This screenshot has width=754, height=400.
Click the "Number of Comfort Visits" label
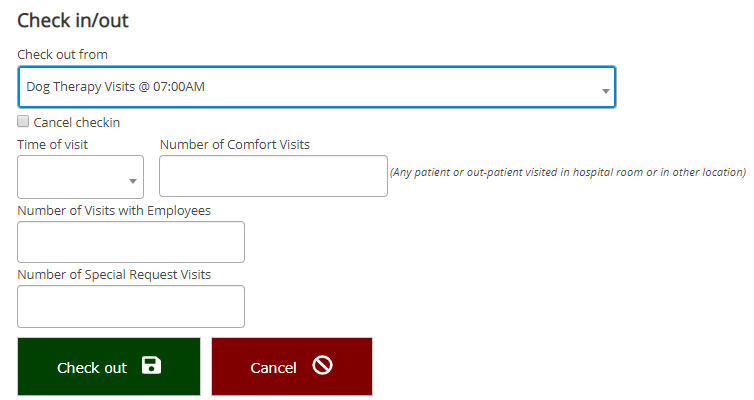234,144
